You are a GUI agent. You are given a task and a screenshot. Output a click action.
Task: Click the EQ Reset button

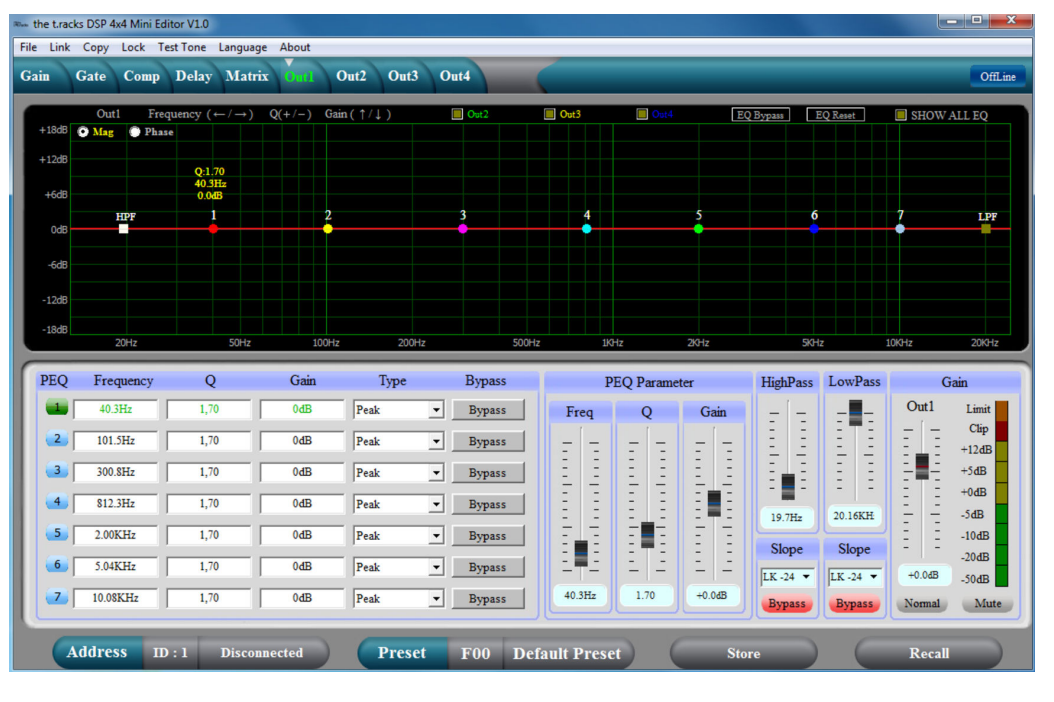(835, 115)
